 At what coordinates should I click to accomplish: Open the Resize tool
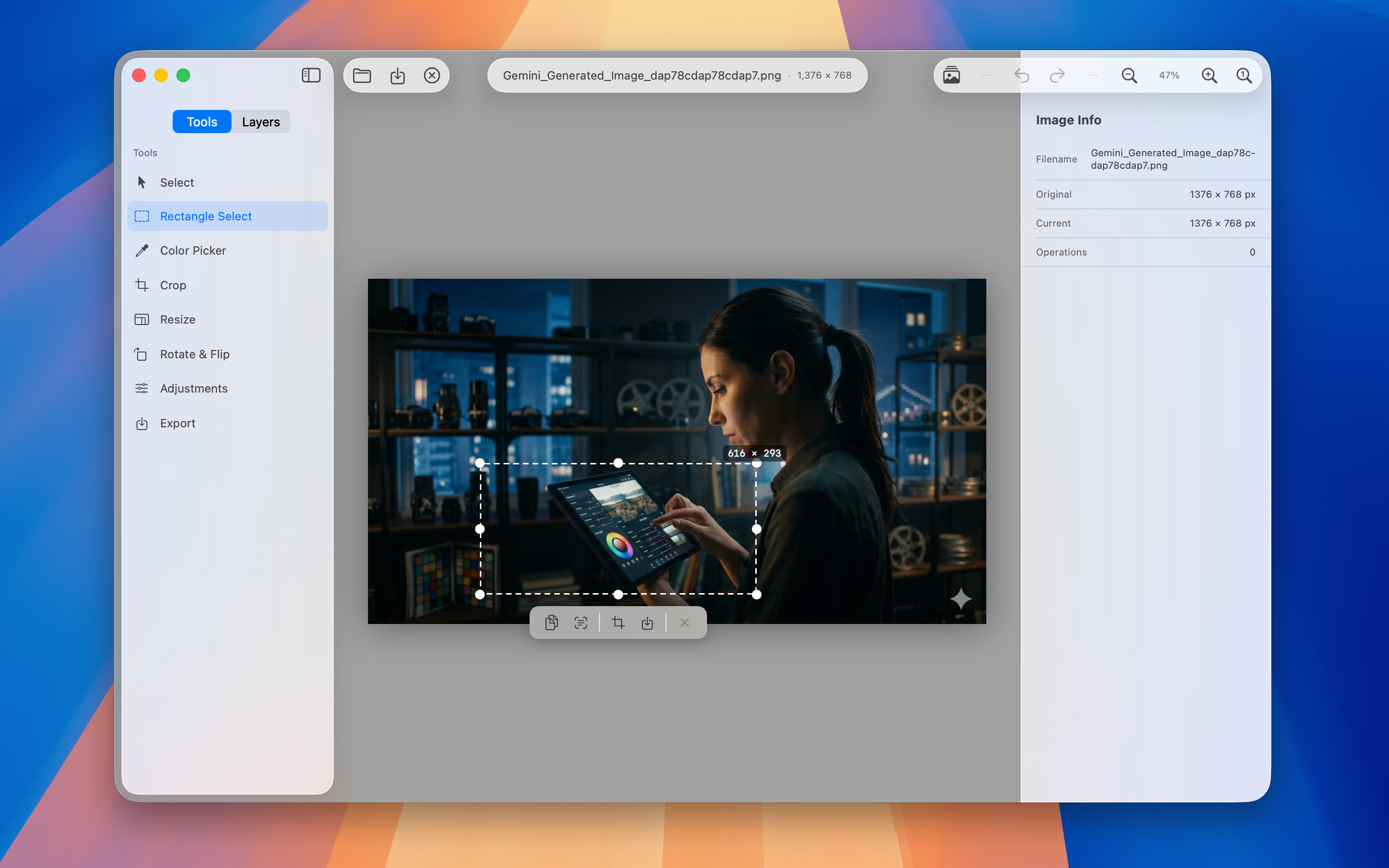(x=227, y=319)
